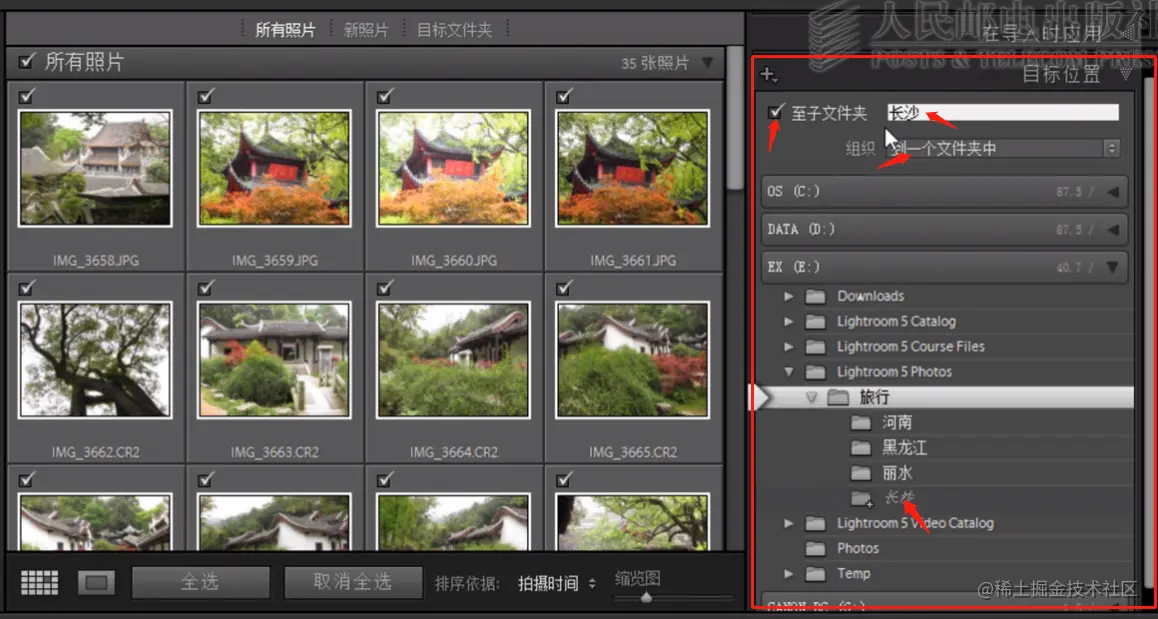Image resolution: width=1158 pixels, height=619 pixels.
Task: Click the Photos folder name
Action: click(857, 548)
